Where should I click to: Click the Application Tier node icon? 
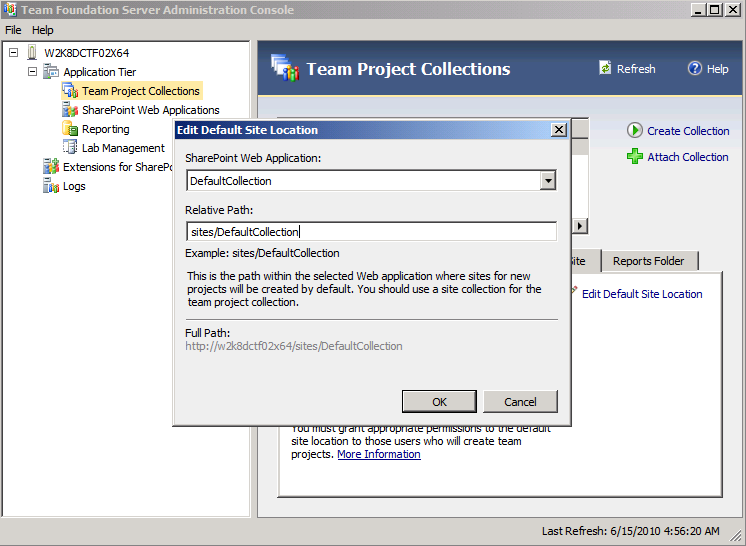[x=51, y=72]
